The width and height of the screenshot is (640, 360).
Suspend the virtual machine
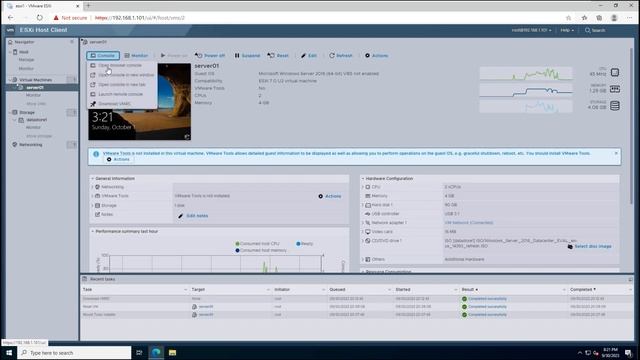pyautogui.click(x=247, y=56)
